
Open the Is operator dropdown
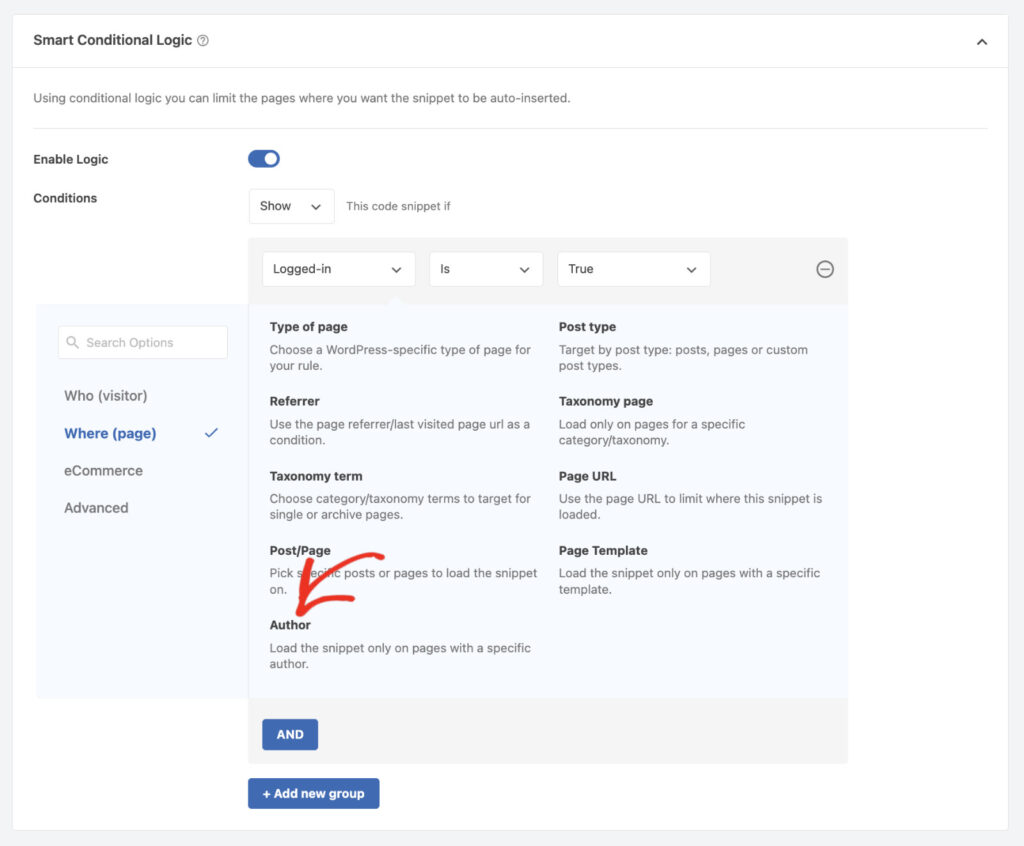pos(486,269)
